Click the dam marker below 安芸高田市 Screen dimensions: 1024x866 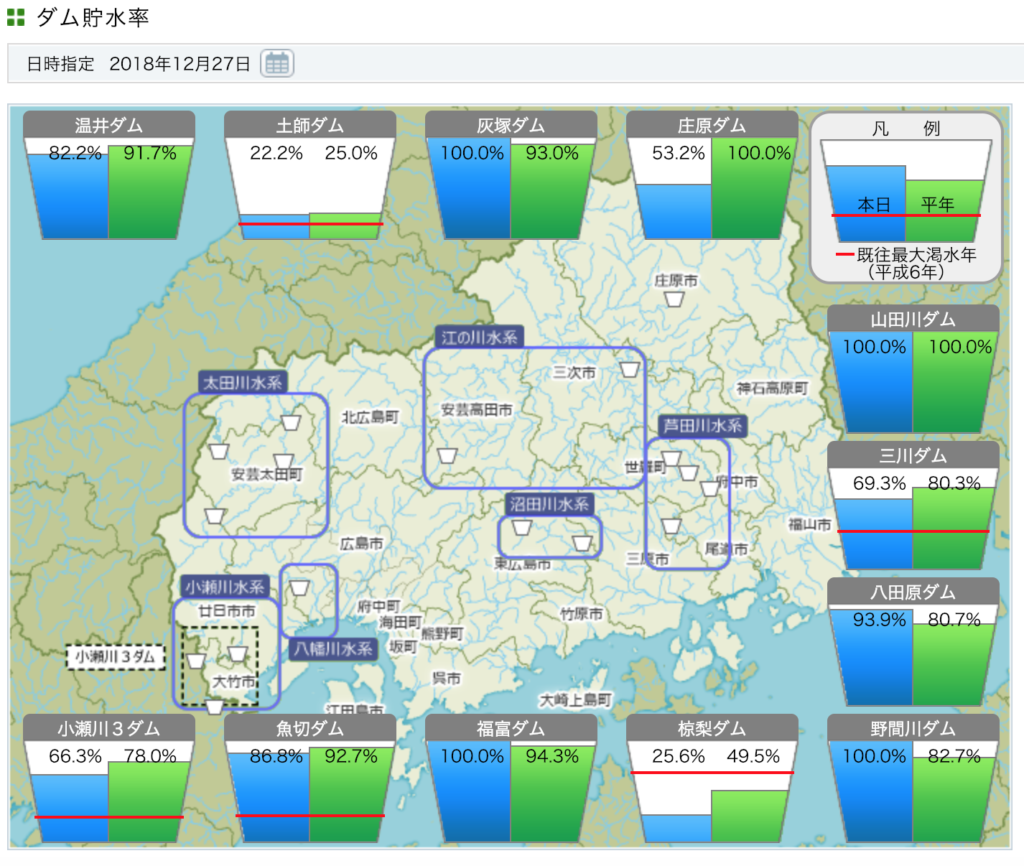(447, 455)
